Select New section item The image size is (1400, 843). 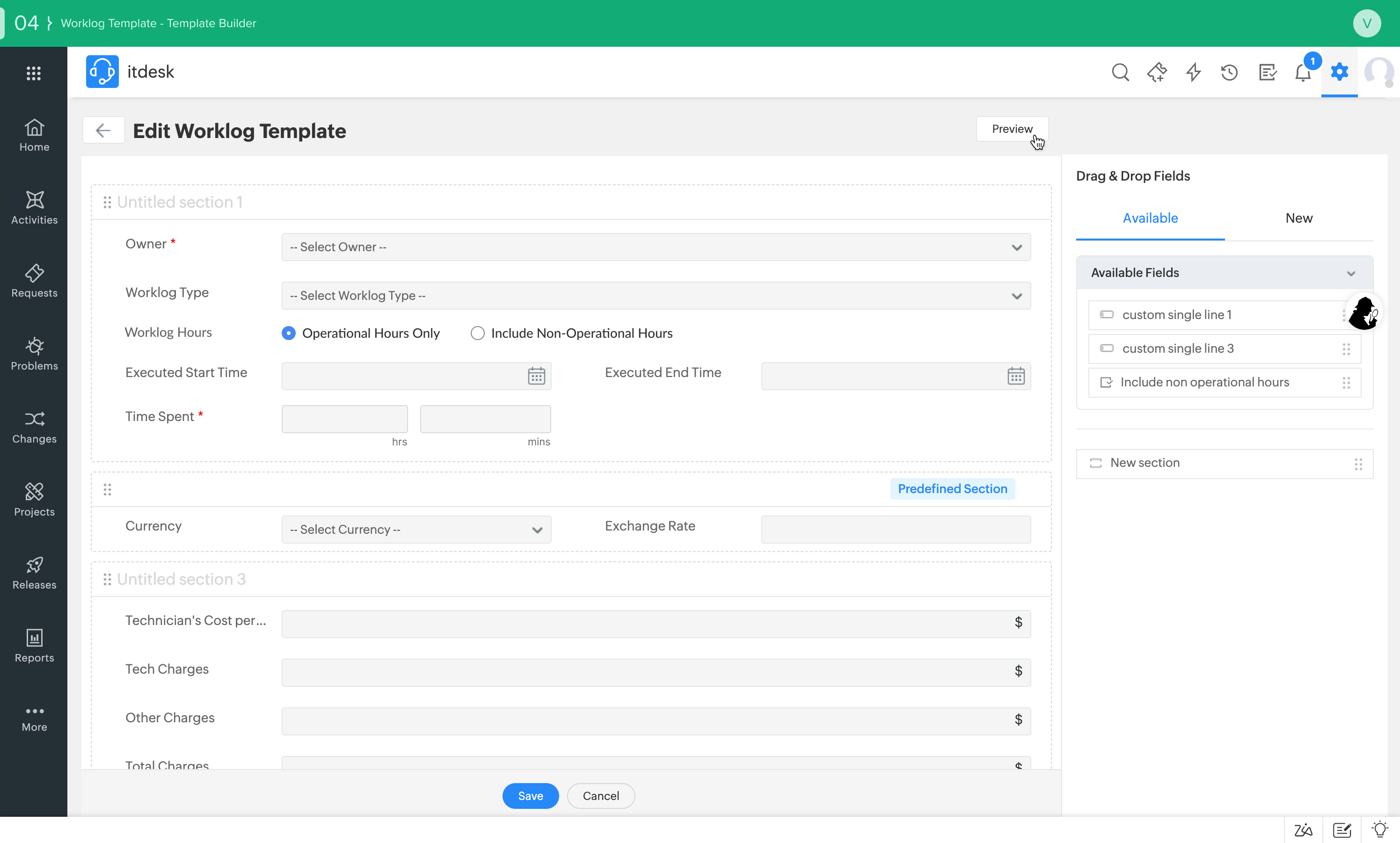(x=1224, y=464)
